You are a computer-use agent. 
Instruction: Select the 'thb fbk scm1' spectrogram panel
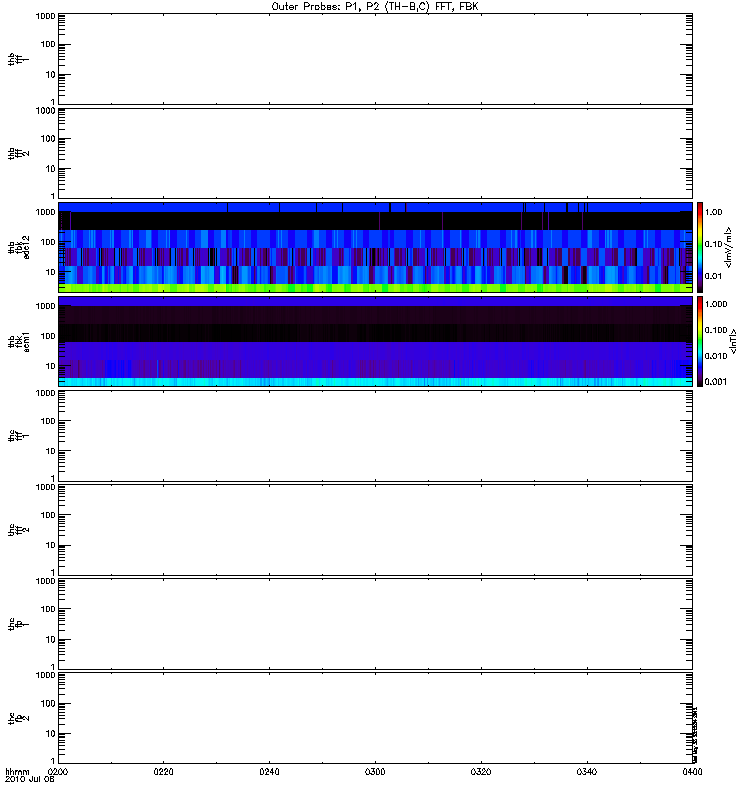click(375, 341)
